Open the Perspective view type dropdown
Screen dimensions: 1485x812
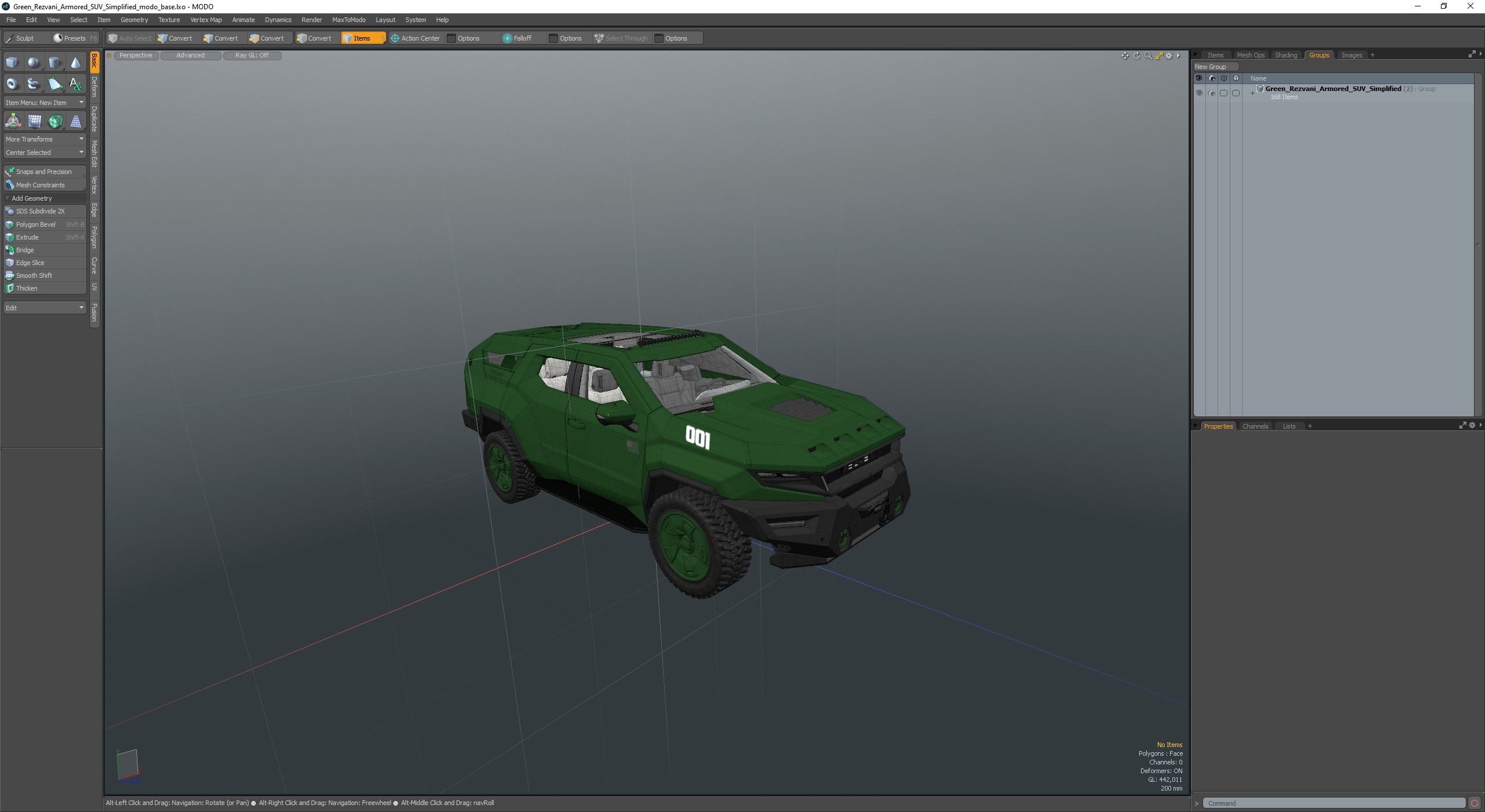point(136,55)
